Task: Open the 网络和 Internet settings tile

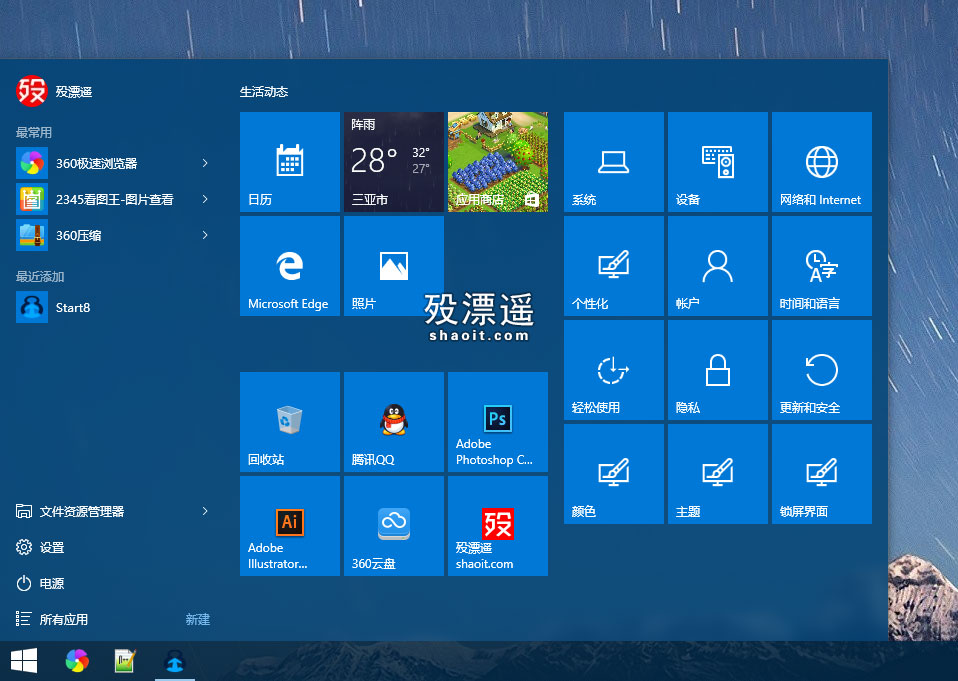Action: [x=822, y=162]
